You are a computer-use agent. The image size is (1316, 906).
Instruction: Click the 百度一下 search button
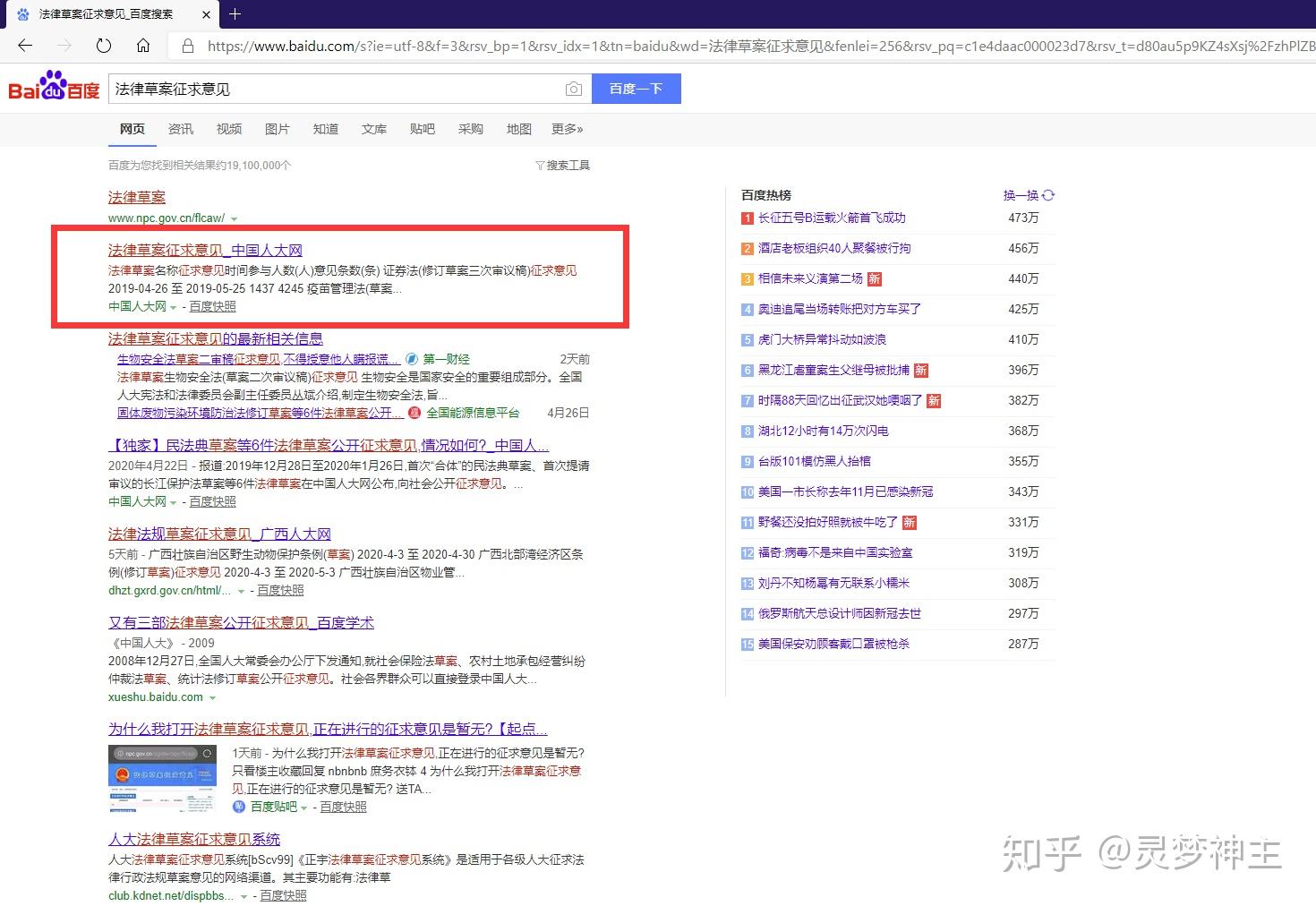[x=636, y=89]
